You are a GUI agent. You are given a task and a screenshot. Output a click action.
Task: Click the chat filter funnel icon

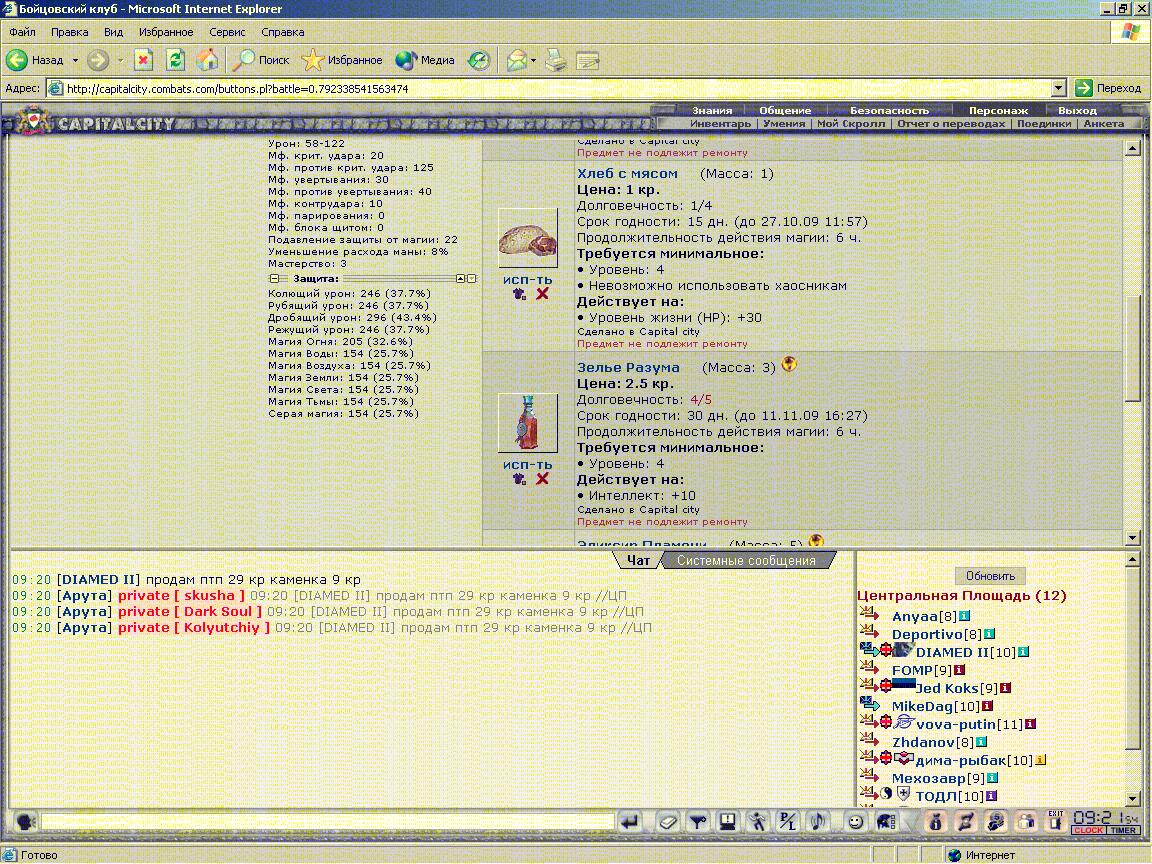[x=697, y=821]
